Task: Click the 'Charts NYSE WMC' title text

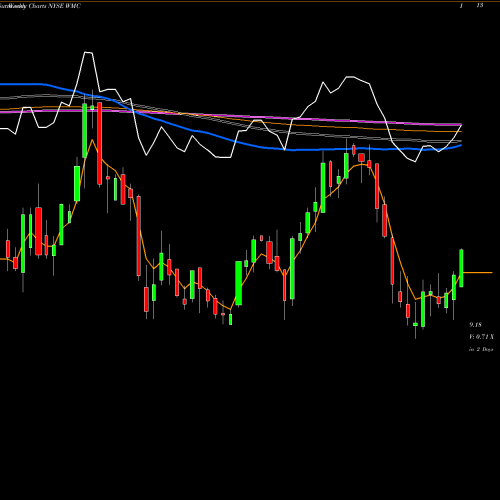Action: pyautogui.click(x=55, y=6)
